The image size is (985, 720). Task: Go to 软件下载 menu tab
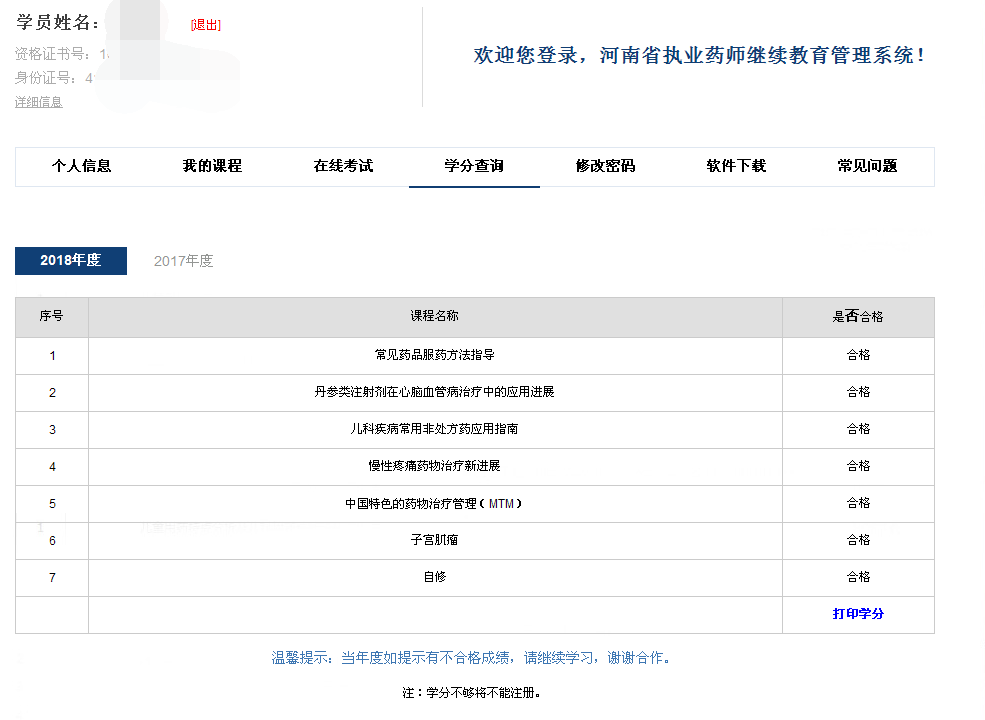[736, 166]
